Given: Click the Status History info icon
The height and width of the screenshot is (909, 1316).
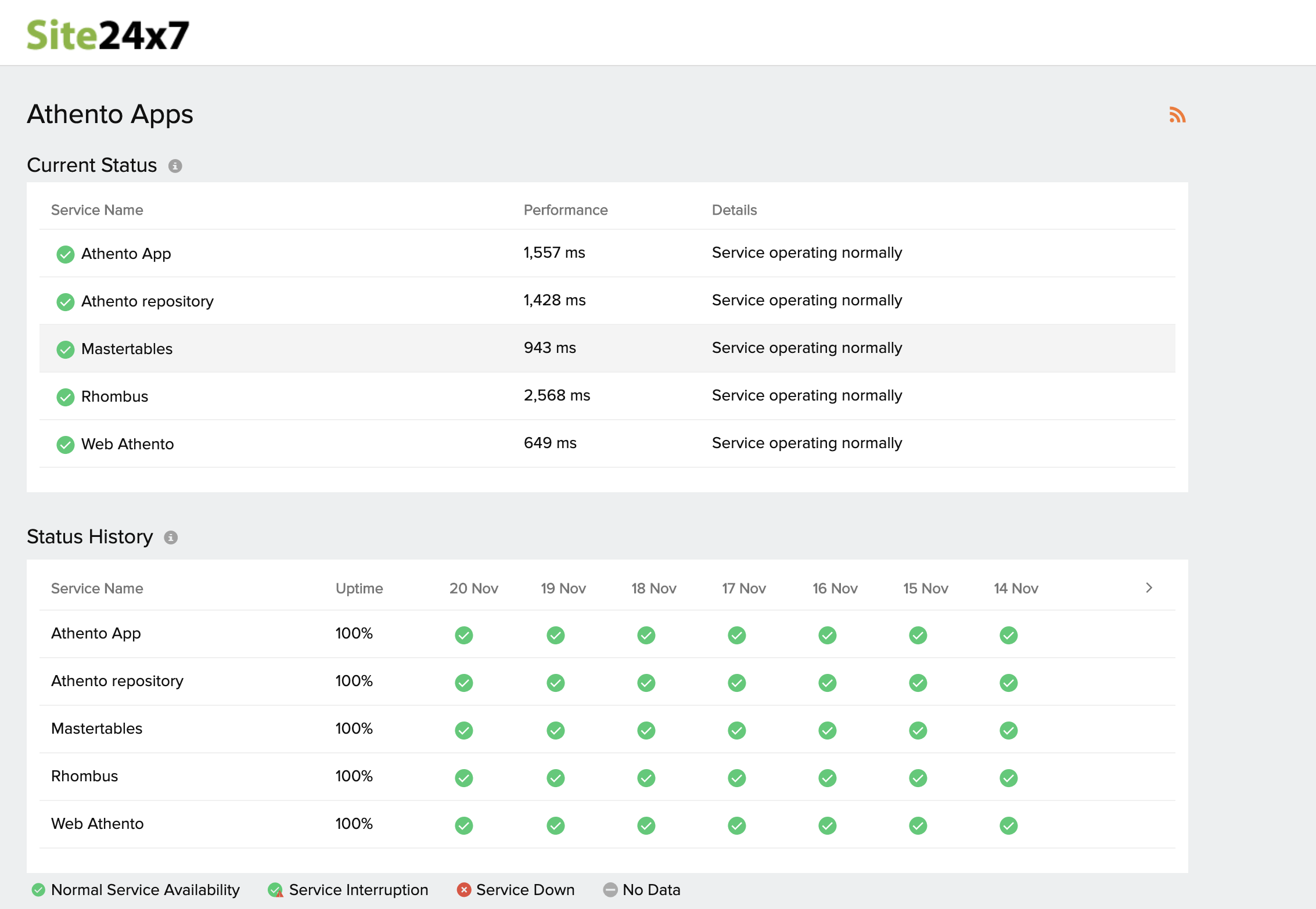Looking at the screenshot, I should (x=170, y=538).
